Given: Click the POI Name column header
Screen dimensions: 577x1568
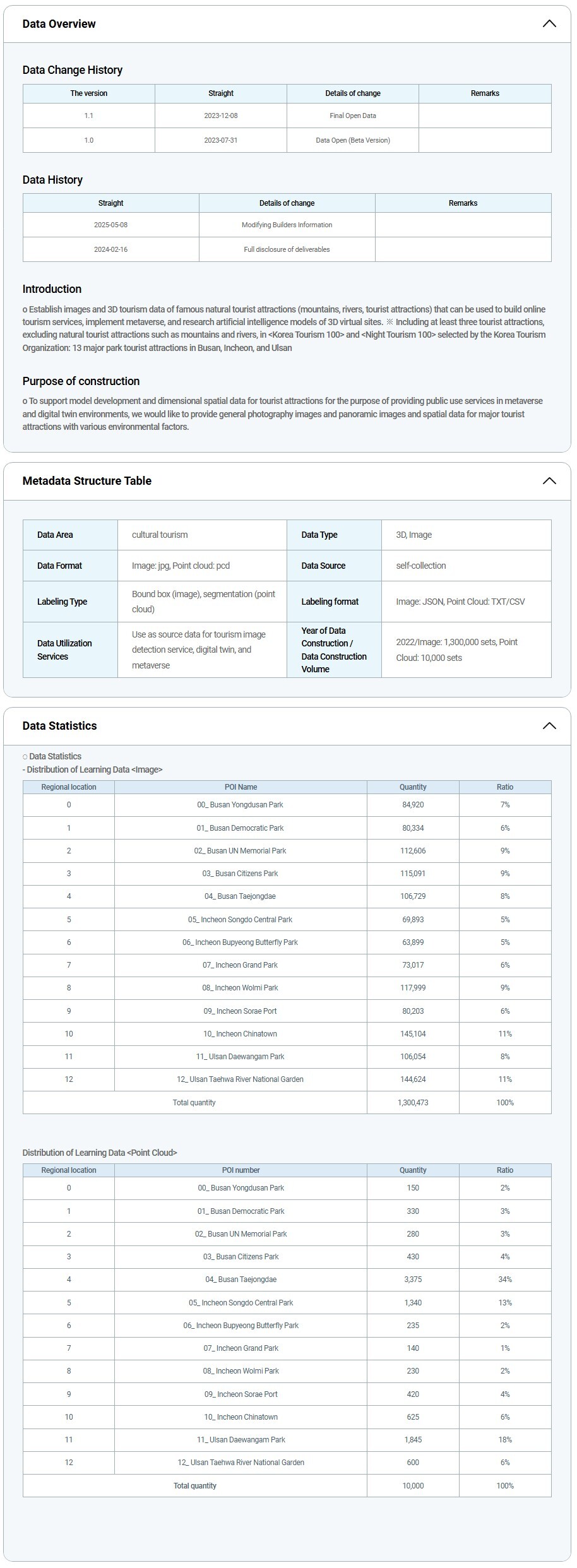Looking at the screenshot, I should (x=241, y=787).
